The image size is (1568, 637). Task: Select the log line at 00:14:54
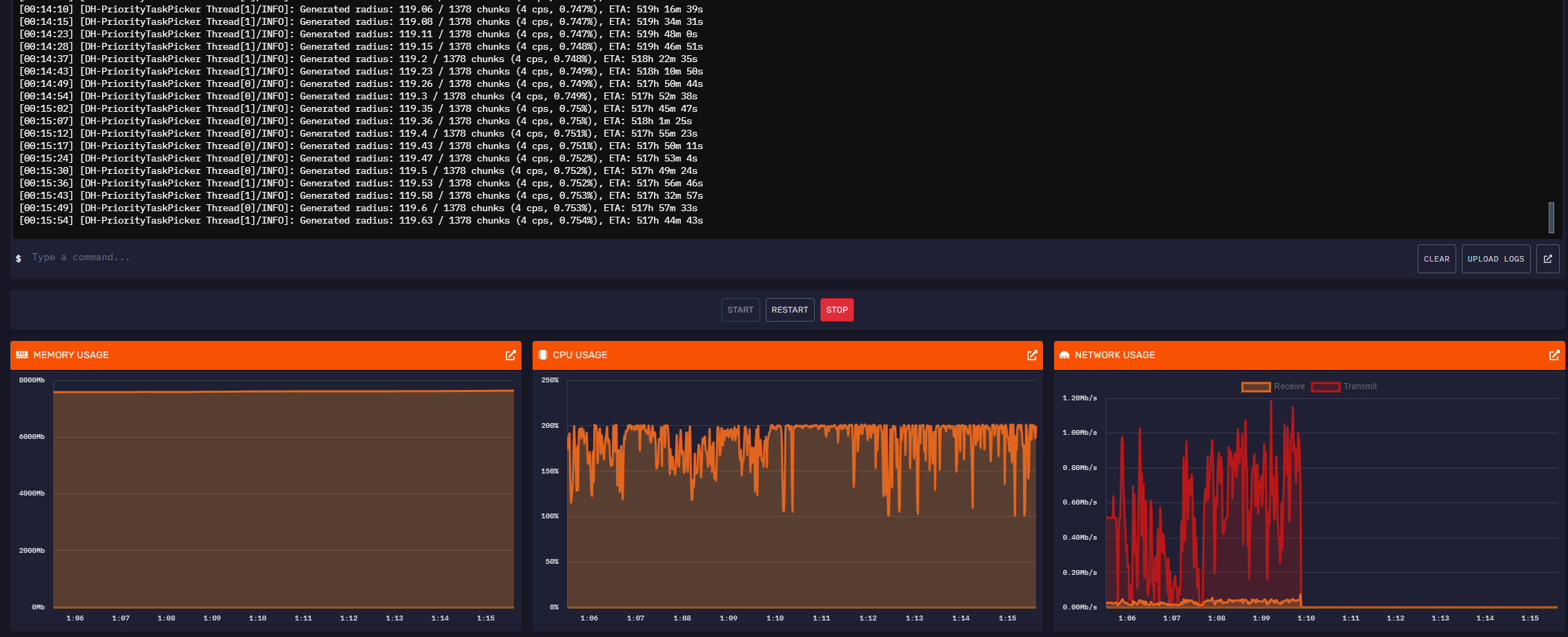pyautogui.click(x=359, y=97)
